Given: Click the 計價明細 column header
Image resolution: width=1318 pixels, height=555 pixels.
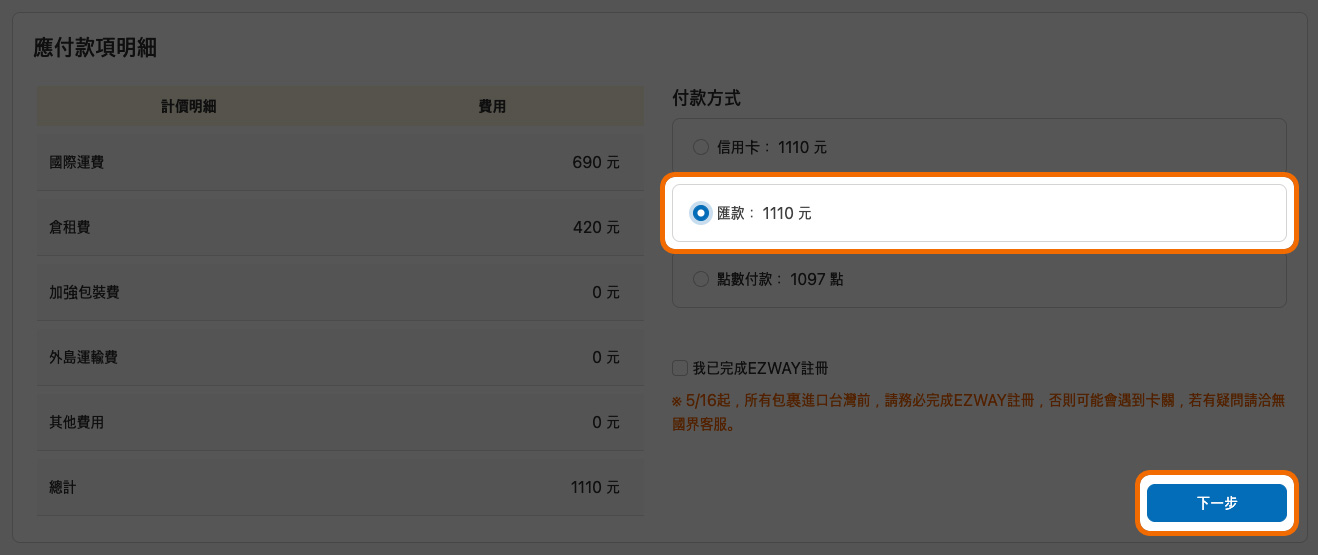Looking at the screenshot, I should pyautogui.click(x=188, y=106).
